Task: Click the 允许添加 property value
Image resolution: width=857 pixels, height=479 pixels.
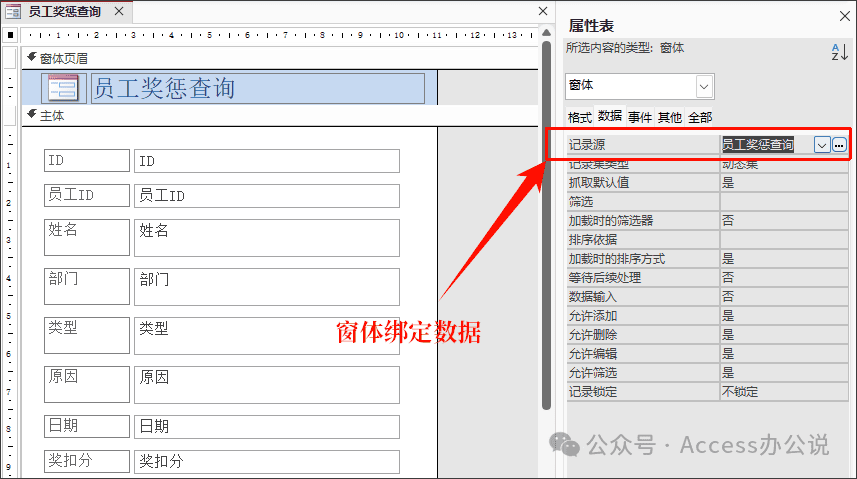Action: tap(784, 316)
